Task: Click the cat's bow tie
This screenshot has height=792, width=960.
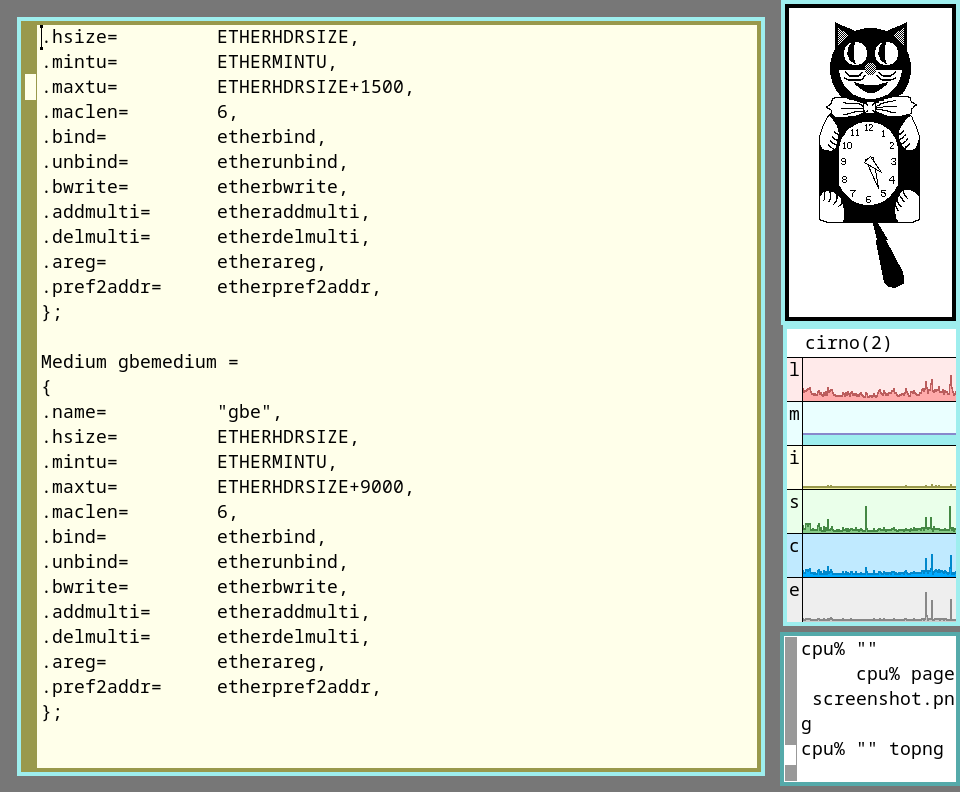Action: [x=868, y=106]
